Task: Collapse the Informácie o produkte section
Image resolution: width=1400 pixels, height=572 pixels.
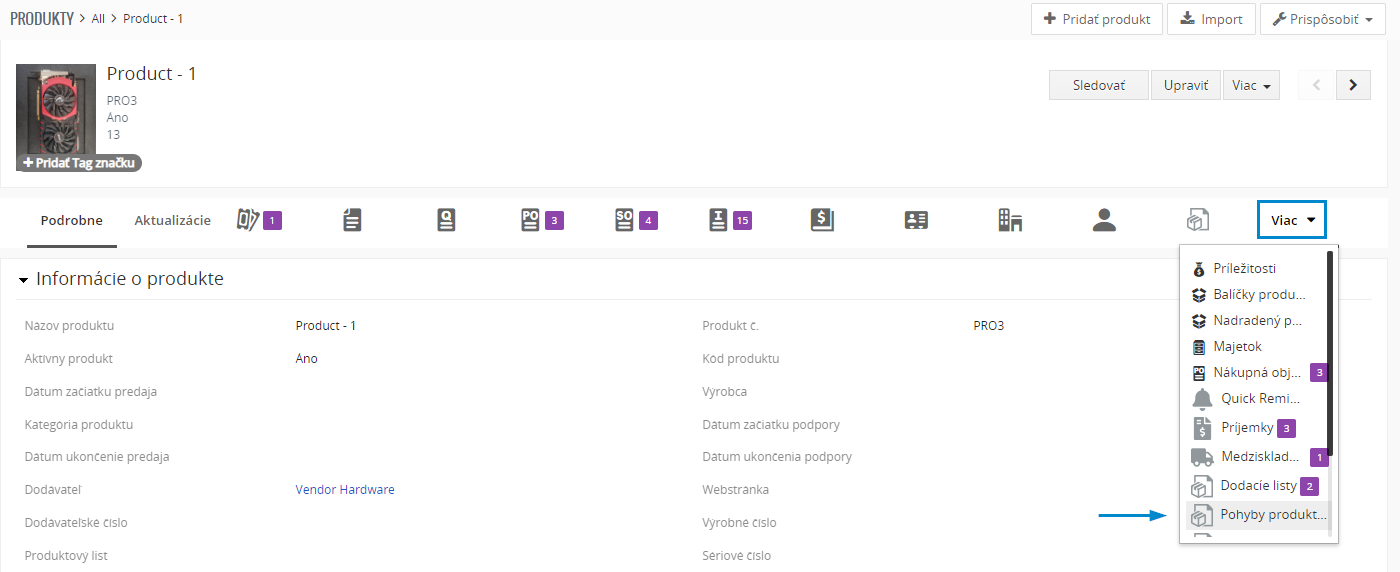Action: (x=23, y=280)
